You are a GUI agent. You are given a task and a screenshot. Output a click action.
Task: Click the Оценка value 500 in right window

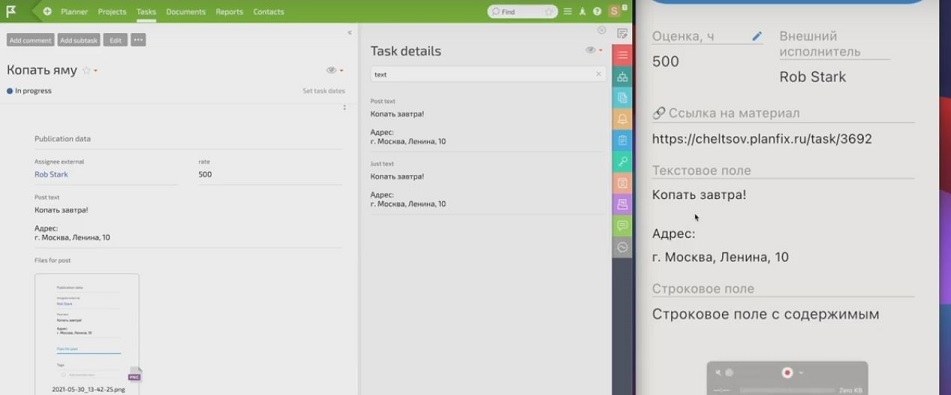point(665,62)
